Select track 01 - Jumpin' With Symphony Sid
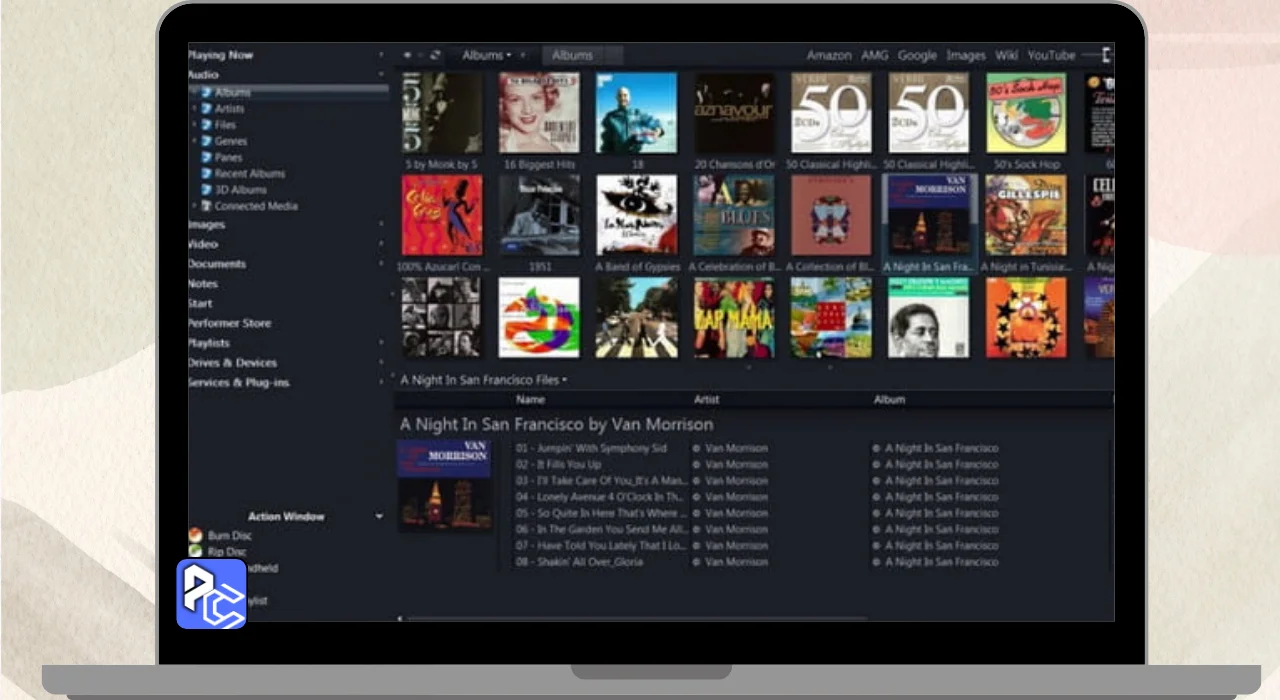The height and width of the screenshot is (700, 1280). 590,448
